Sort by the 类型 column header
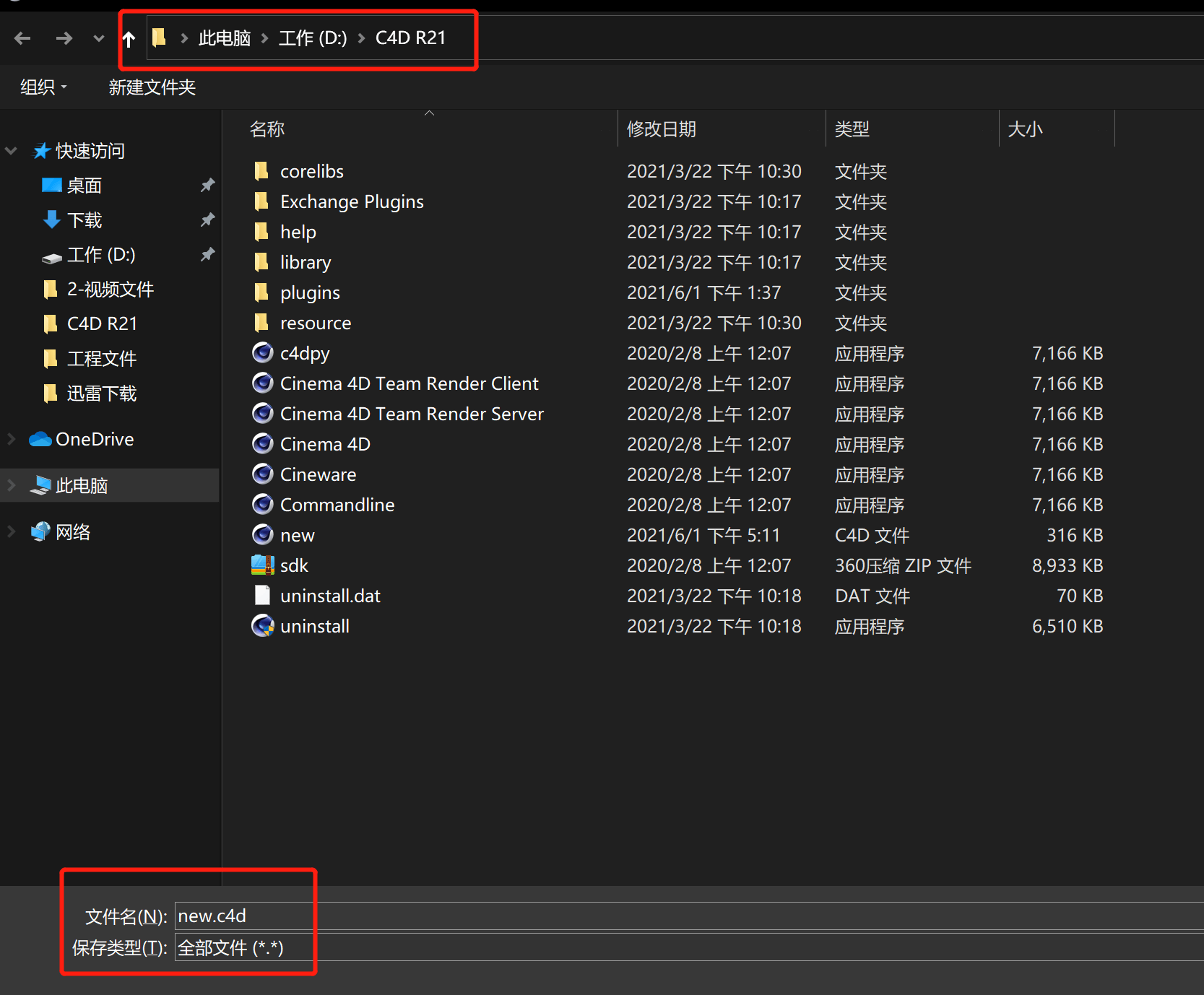Screen dimensions: 1204x995 pyautogui.click(x=852, y=129)
